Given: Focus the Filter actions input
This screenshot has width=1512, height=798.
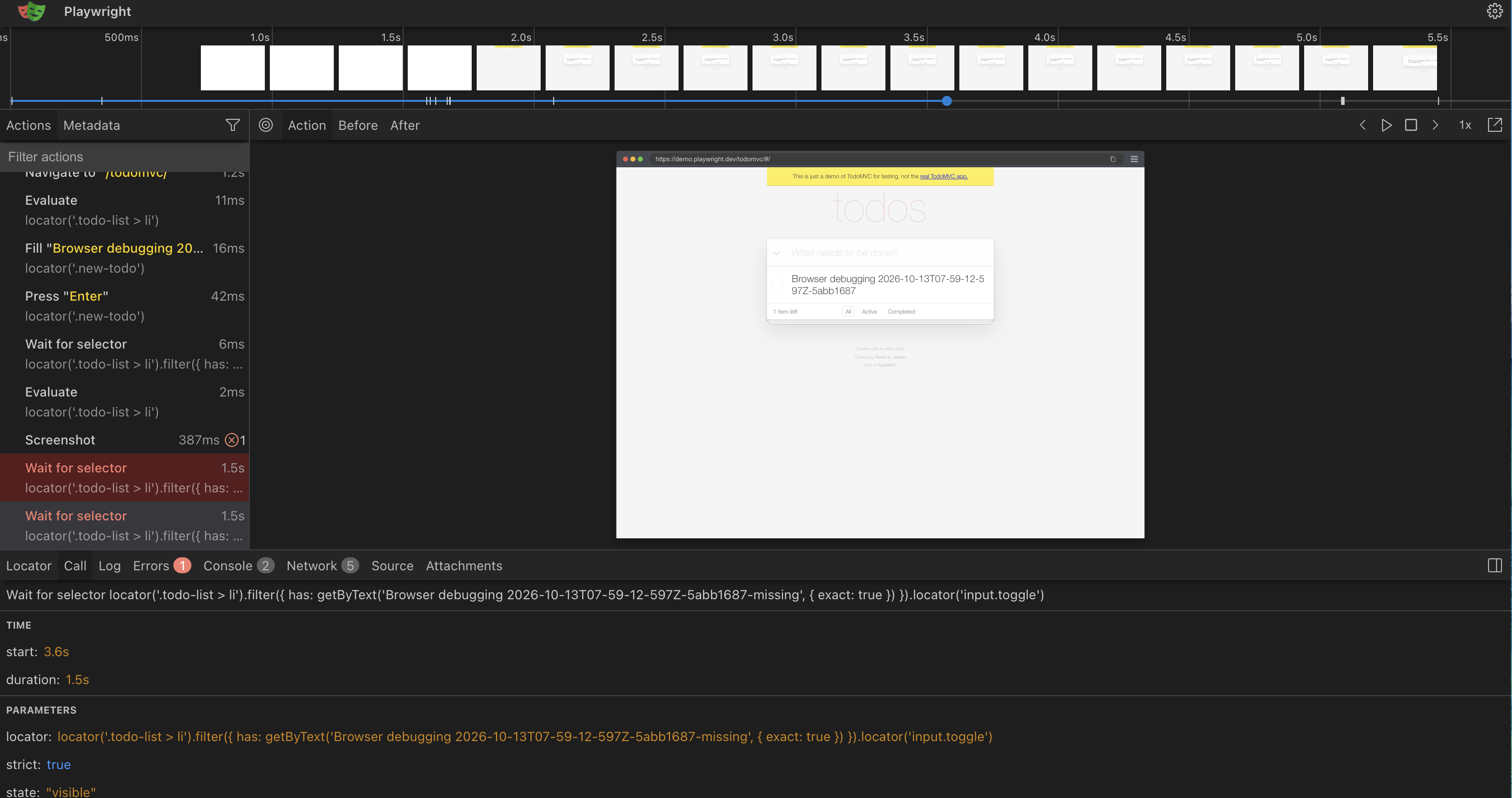Looking at the screenshot, I should coord(124,157).
